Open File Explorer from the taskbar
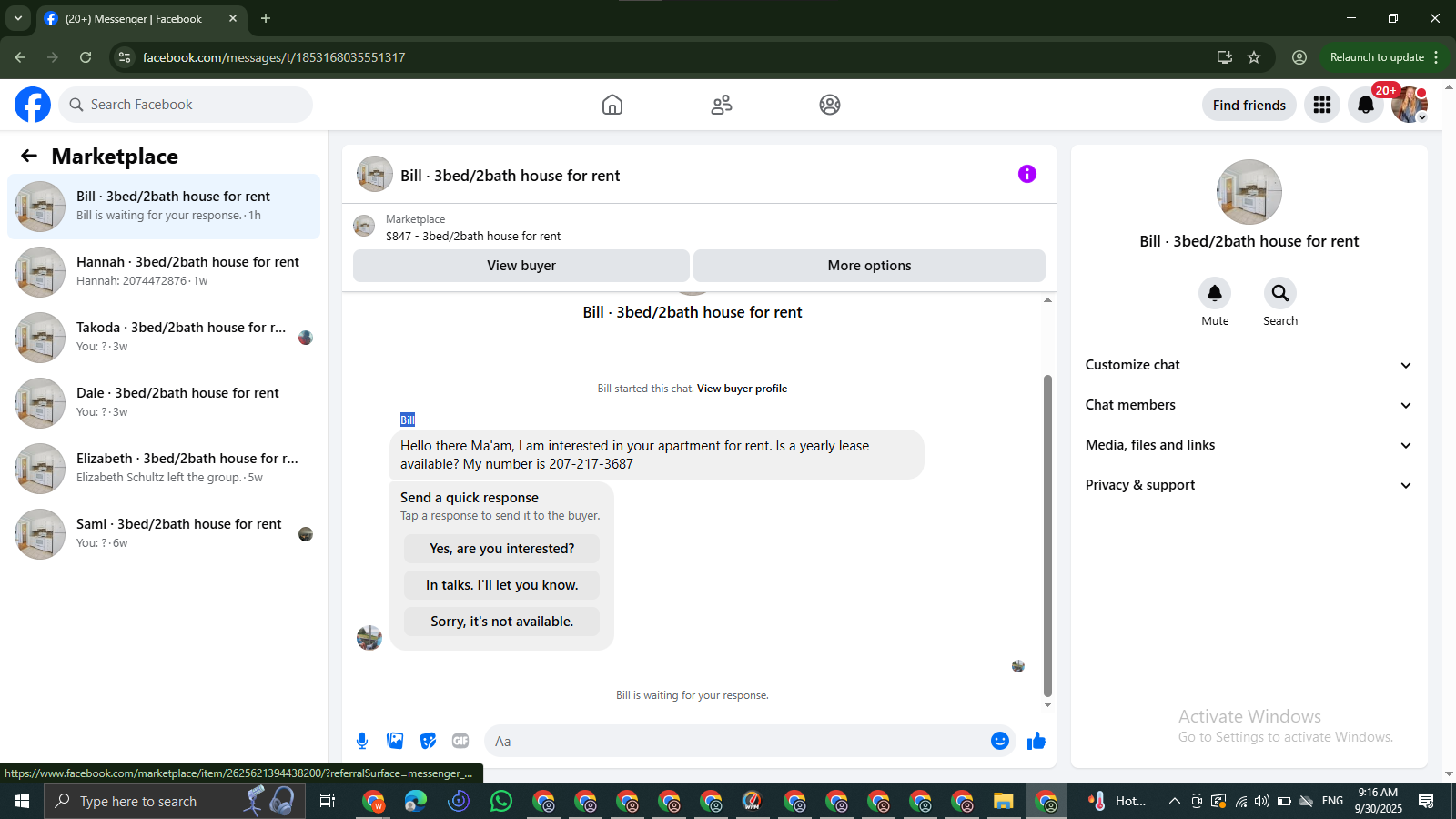1456x819 pixels. coord(1003,801)
